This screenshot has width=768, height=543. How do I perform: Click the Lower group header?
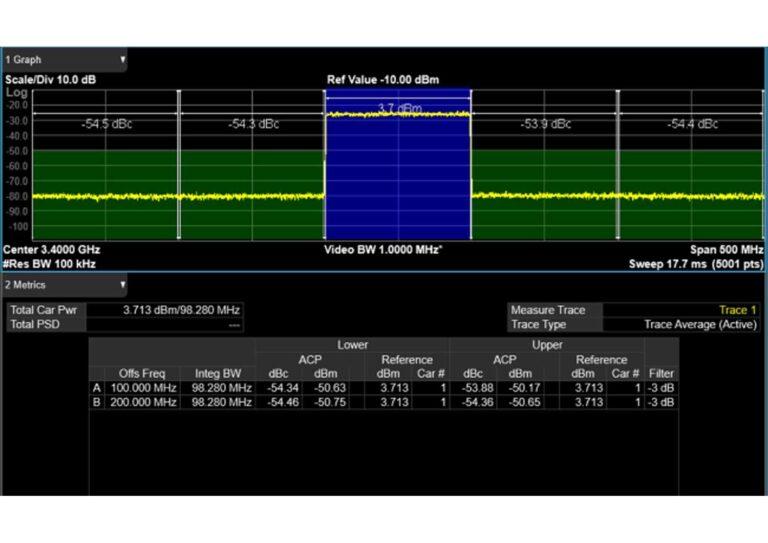[352, 345]
